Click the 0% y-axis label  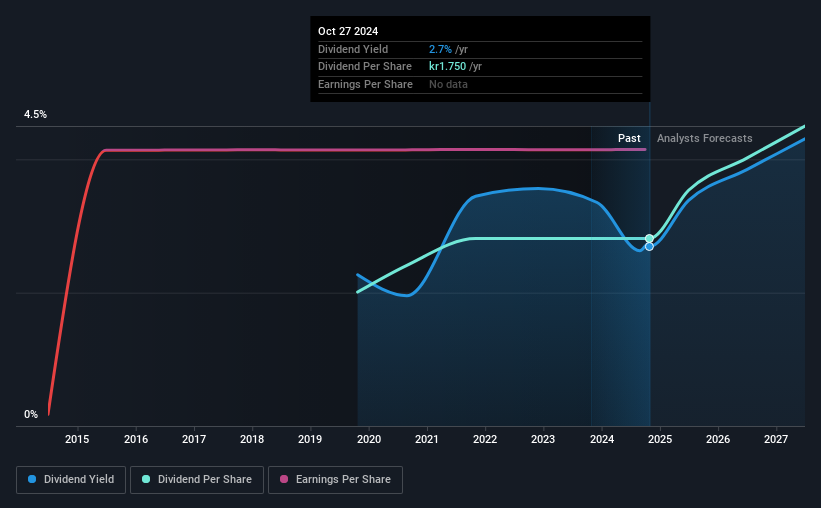pyautogui.click(x=31, y=414)
